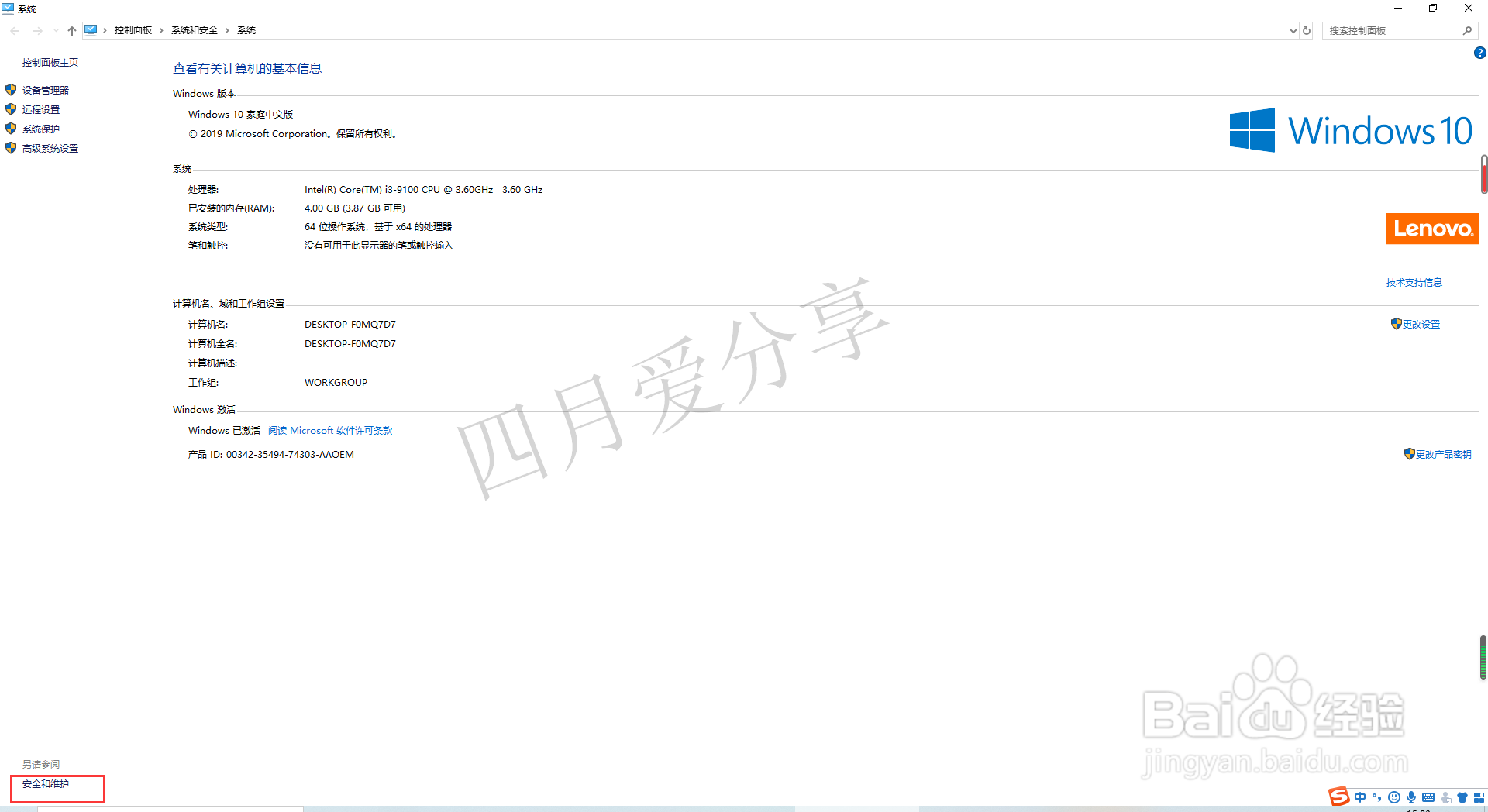Click the 4.00 GB RAM value
Image resolution: width=1488 pixels, height=812 pixels.
(354, 208)
